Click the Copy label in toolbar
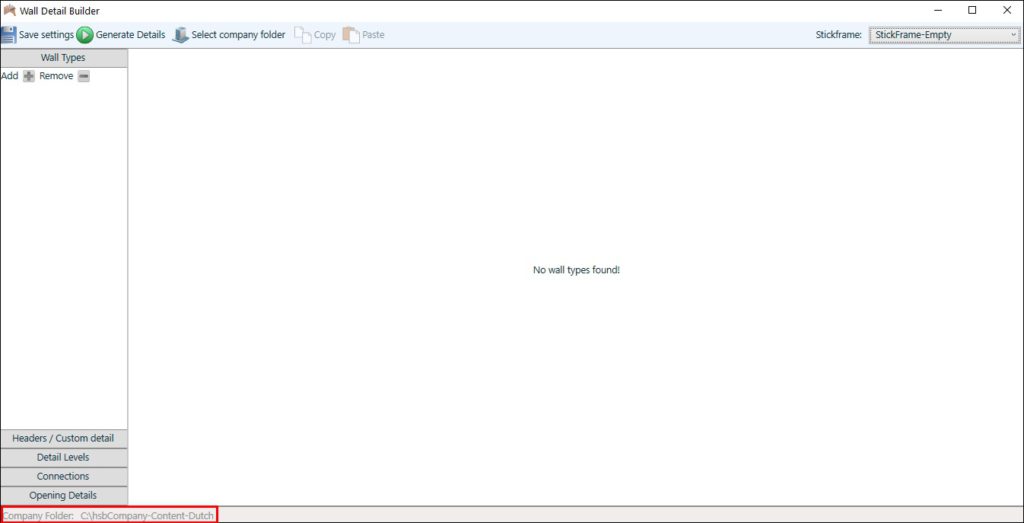This screenshot has width=1024, height=523. tap(325, 35)
